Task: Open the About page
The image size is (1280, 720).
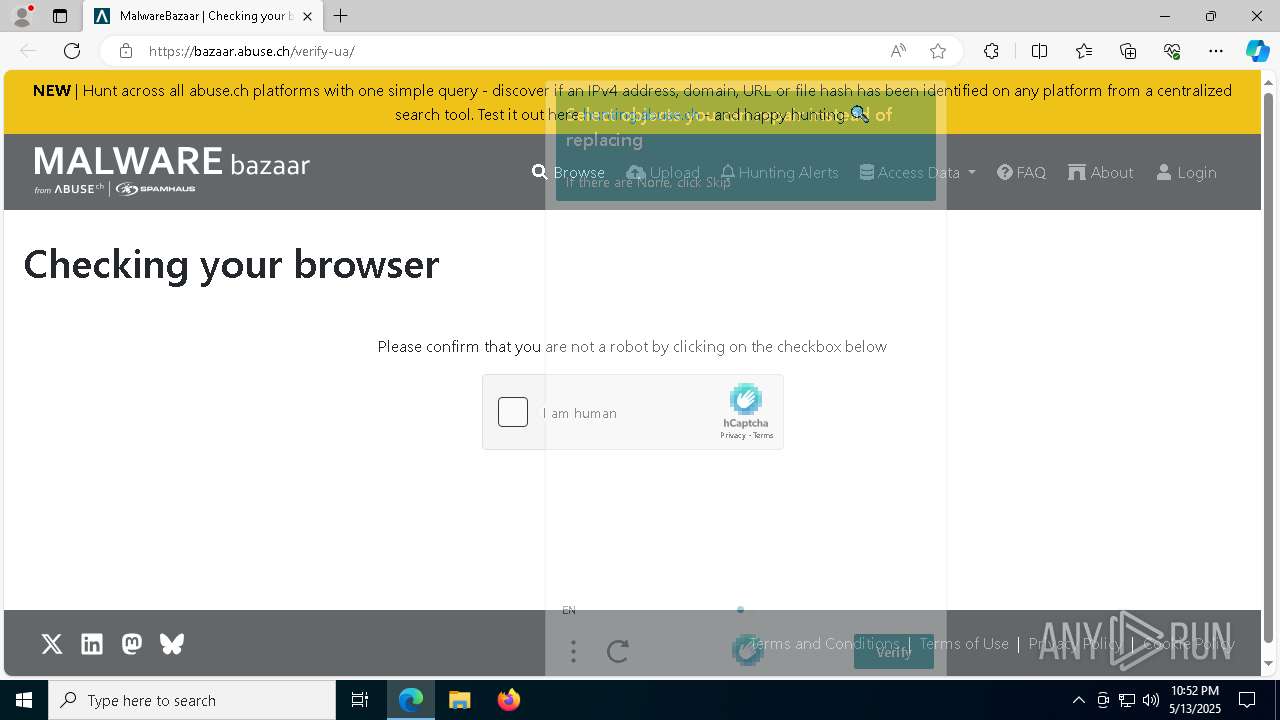Action: [x=1100, y=172]
